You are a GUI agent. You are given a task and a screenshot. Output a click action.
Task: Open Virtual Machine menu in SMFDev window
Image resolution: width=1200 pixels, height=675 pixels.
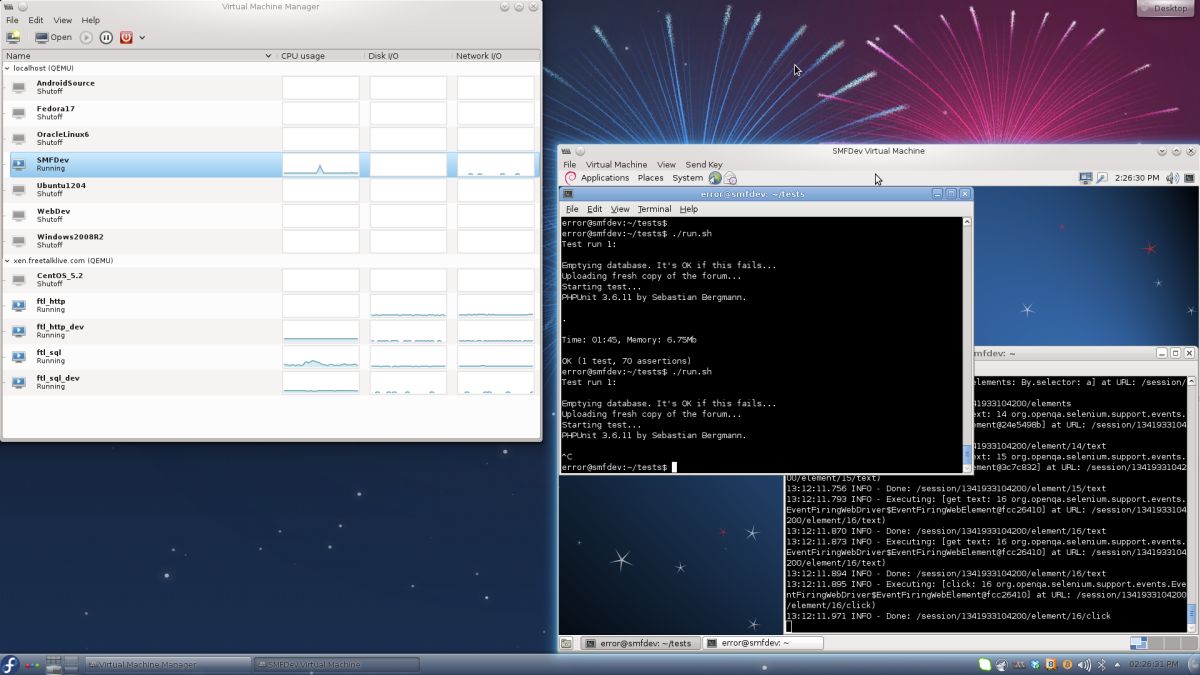coord(616,164)
